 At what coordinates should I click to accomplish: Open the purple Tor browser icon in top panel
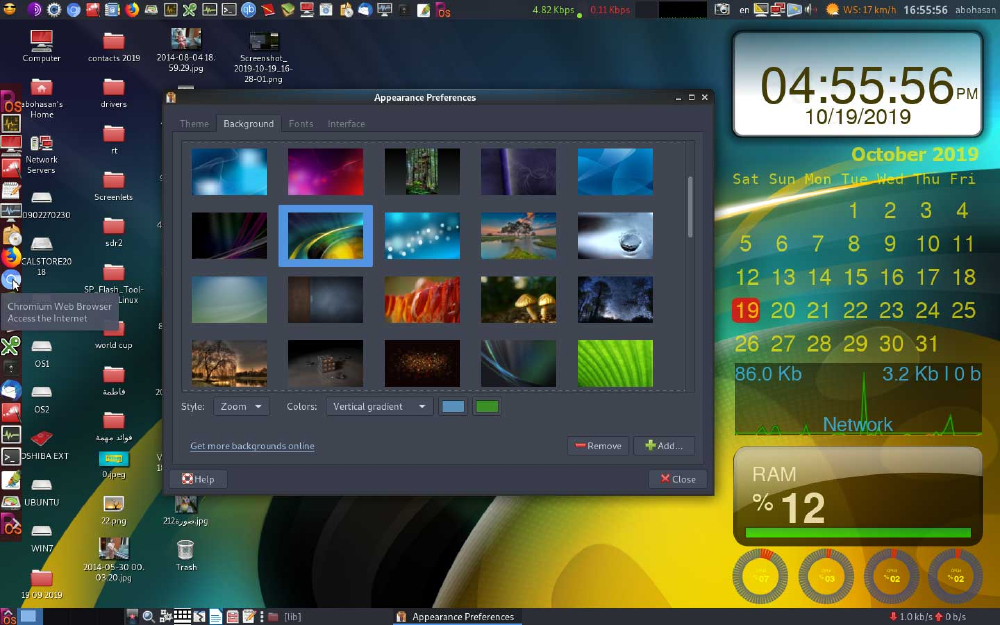(35, 10)
